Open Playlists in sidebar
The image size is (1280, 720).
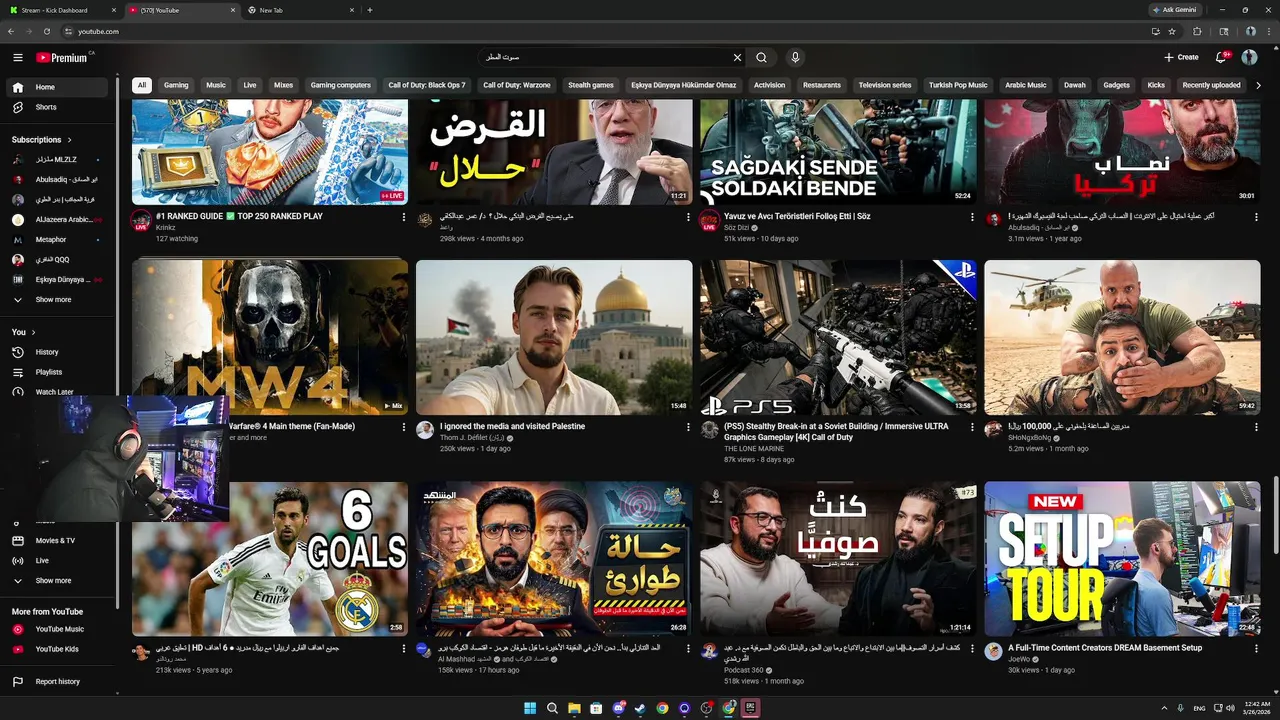[x=58, y=372]
